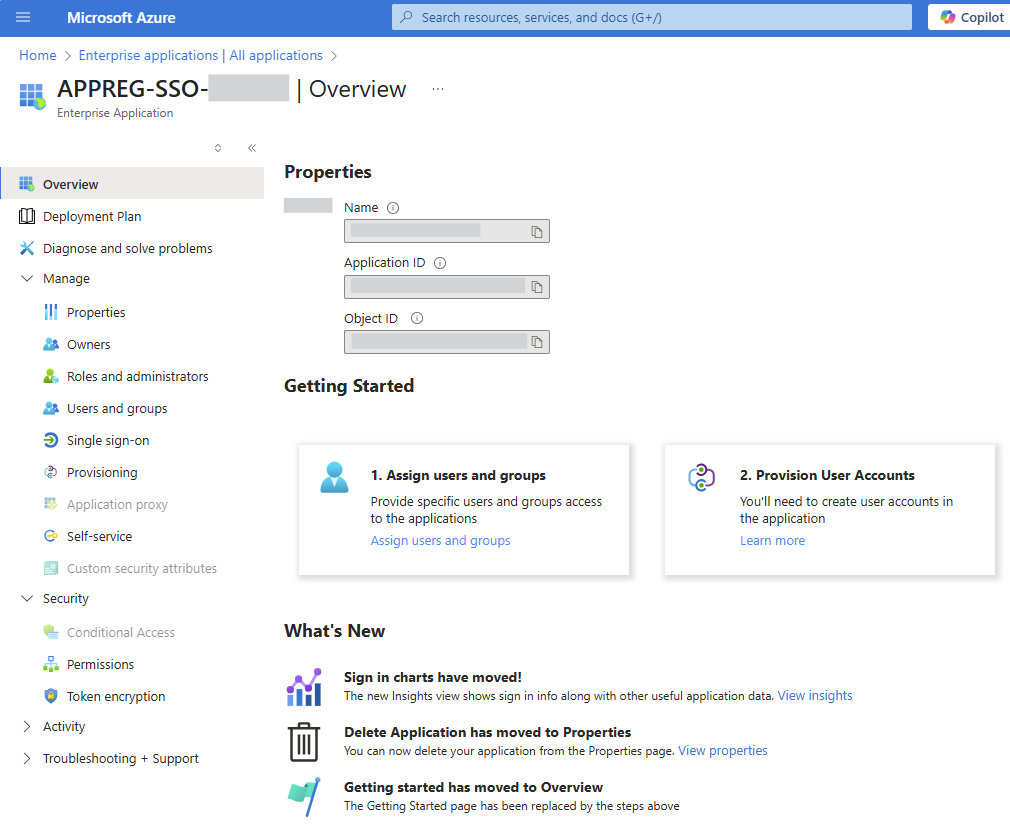Image resolution: width=1010 pixels, height=828 pixels.
Task: Click the Single sign-on arrow icon
Action: [x=51, y=440]
